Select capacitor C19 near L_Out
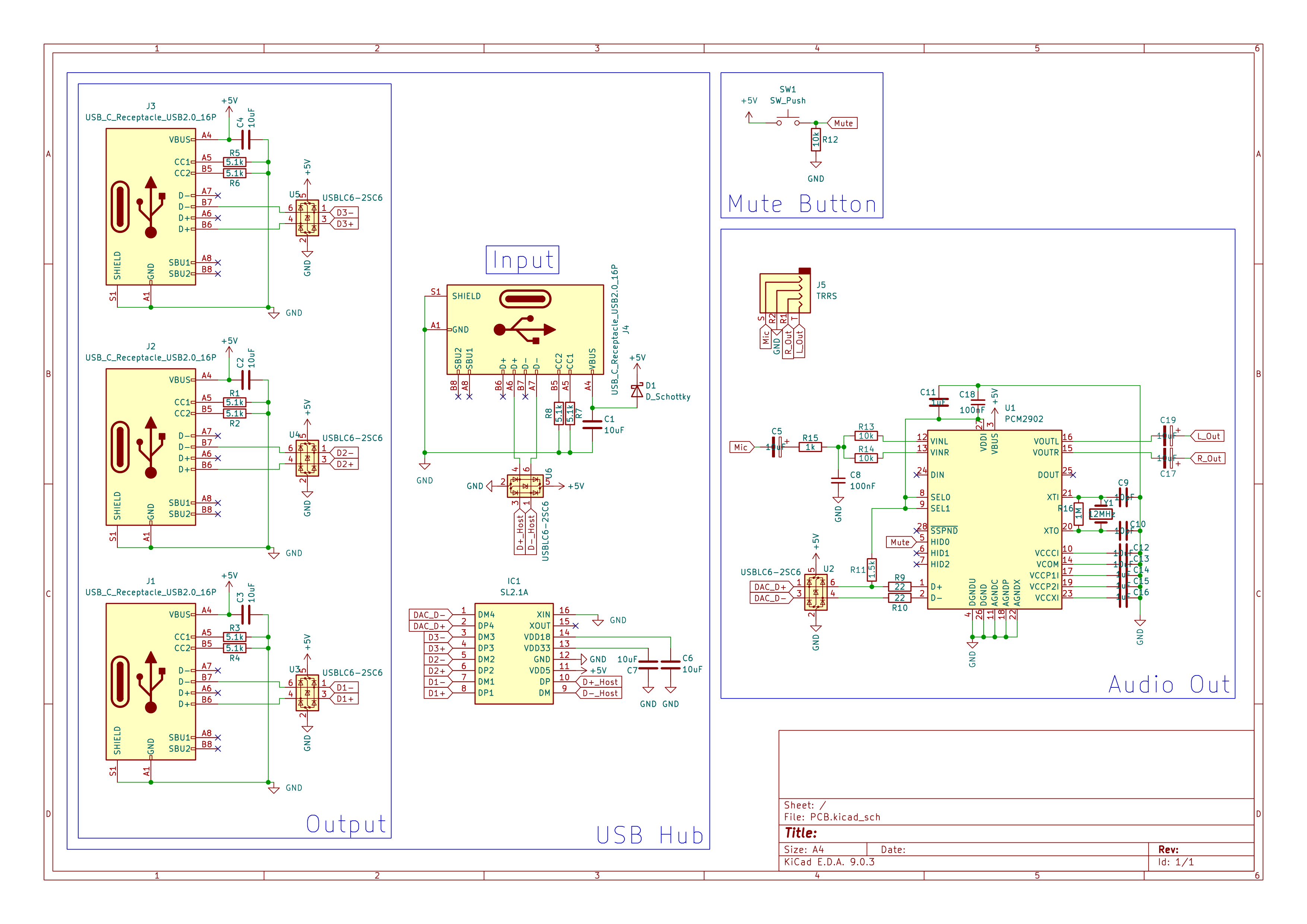This screenshot has width=1307, height=924. (x=1168, y=436)
